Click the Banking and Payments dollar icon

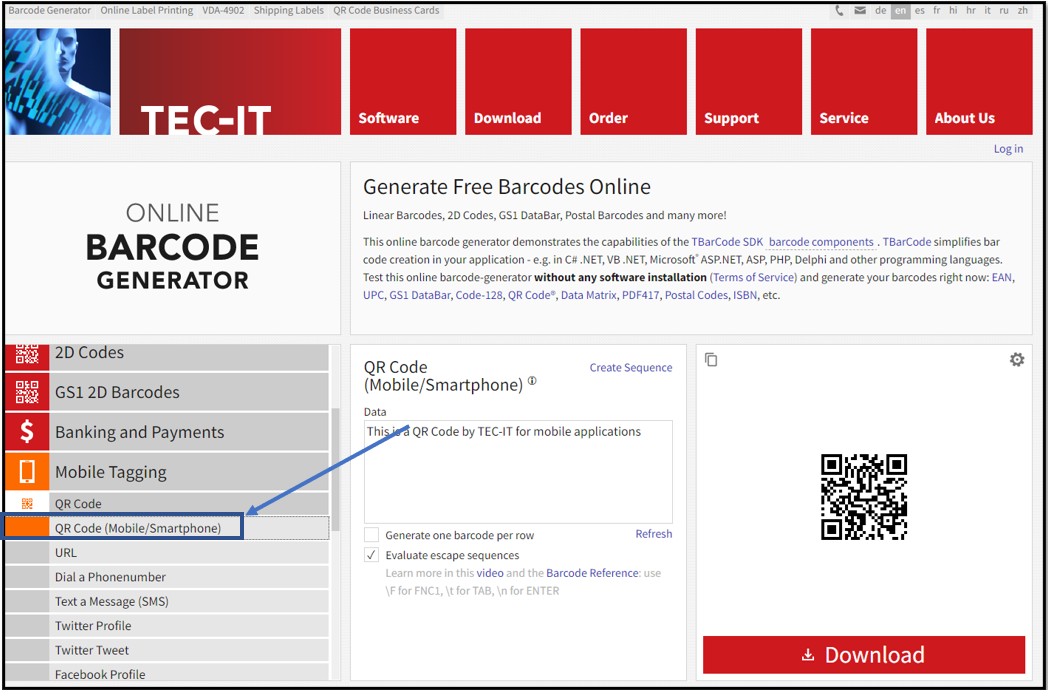tap(27, 432)
